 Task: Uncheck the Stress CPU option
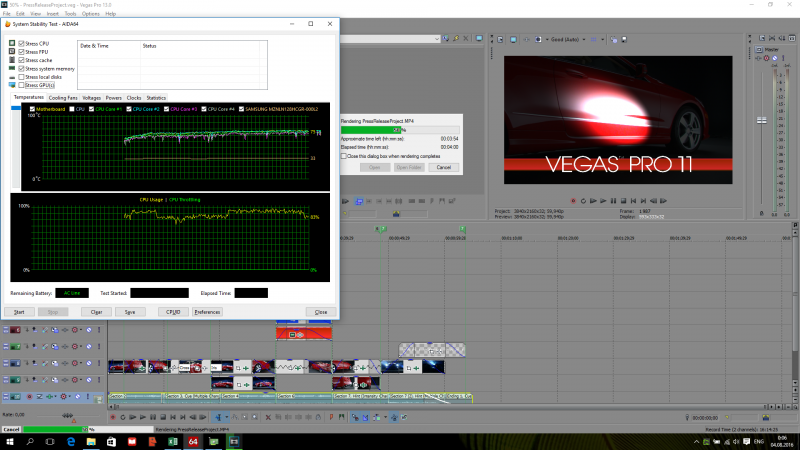pos(23,45)
